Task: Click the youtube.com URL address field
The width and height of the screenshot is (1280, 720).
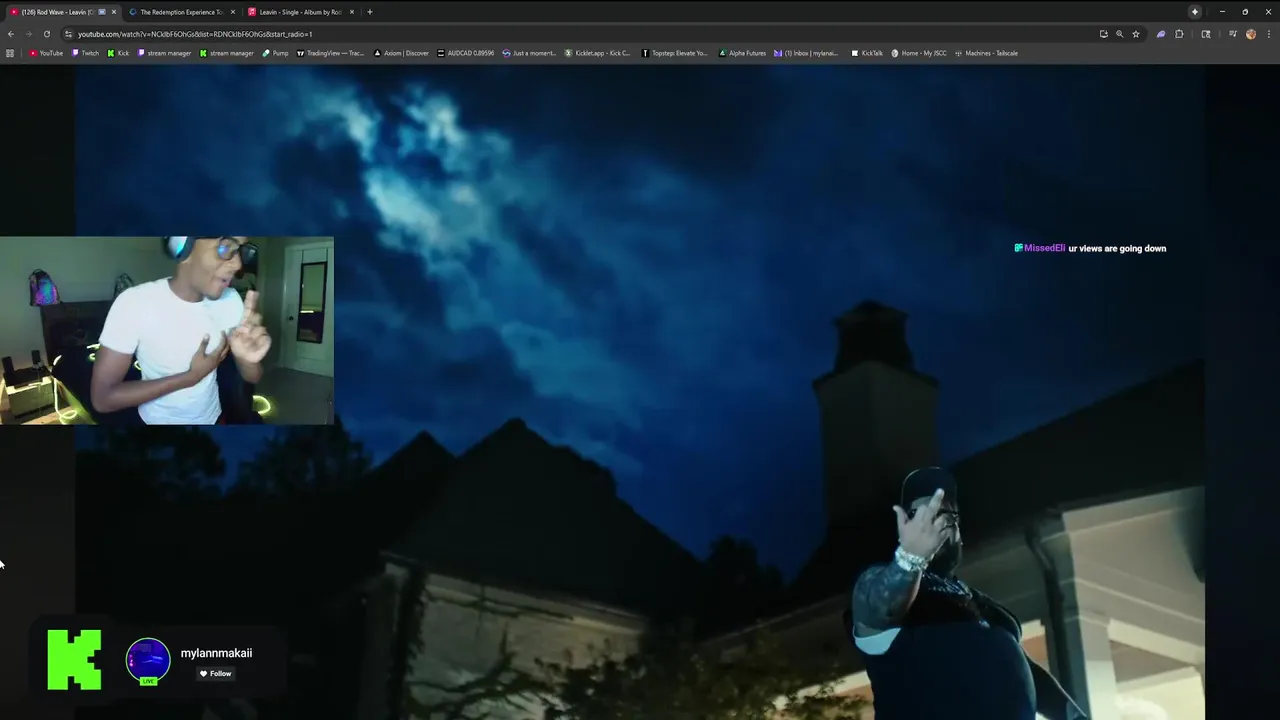Action: pyautogui.click(x=580, y=34)
